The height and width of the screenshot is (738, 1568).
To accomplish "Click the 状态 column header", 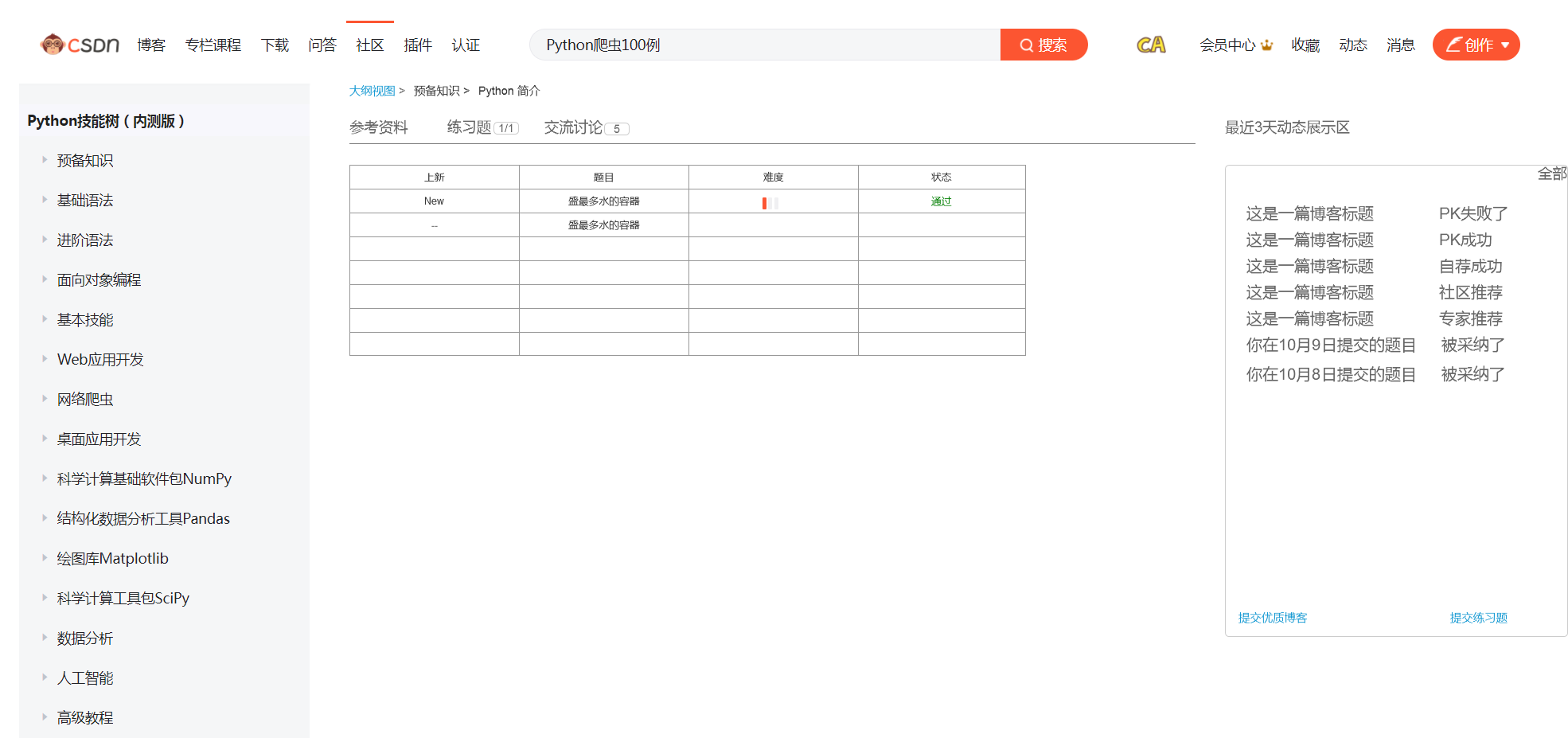I will (x=942, y=178).
